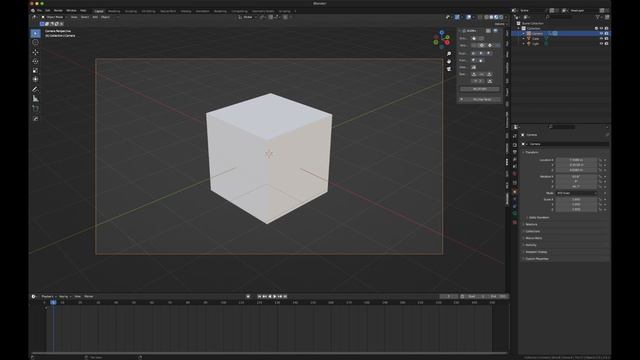Open the World properties tab
Image resolution: width=640 pixels, height=360 pixels.
tap(515, 174)
